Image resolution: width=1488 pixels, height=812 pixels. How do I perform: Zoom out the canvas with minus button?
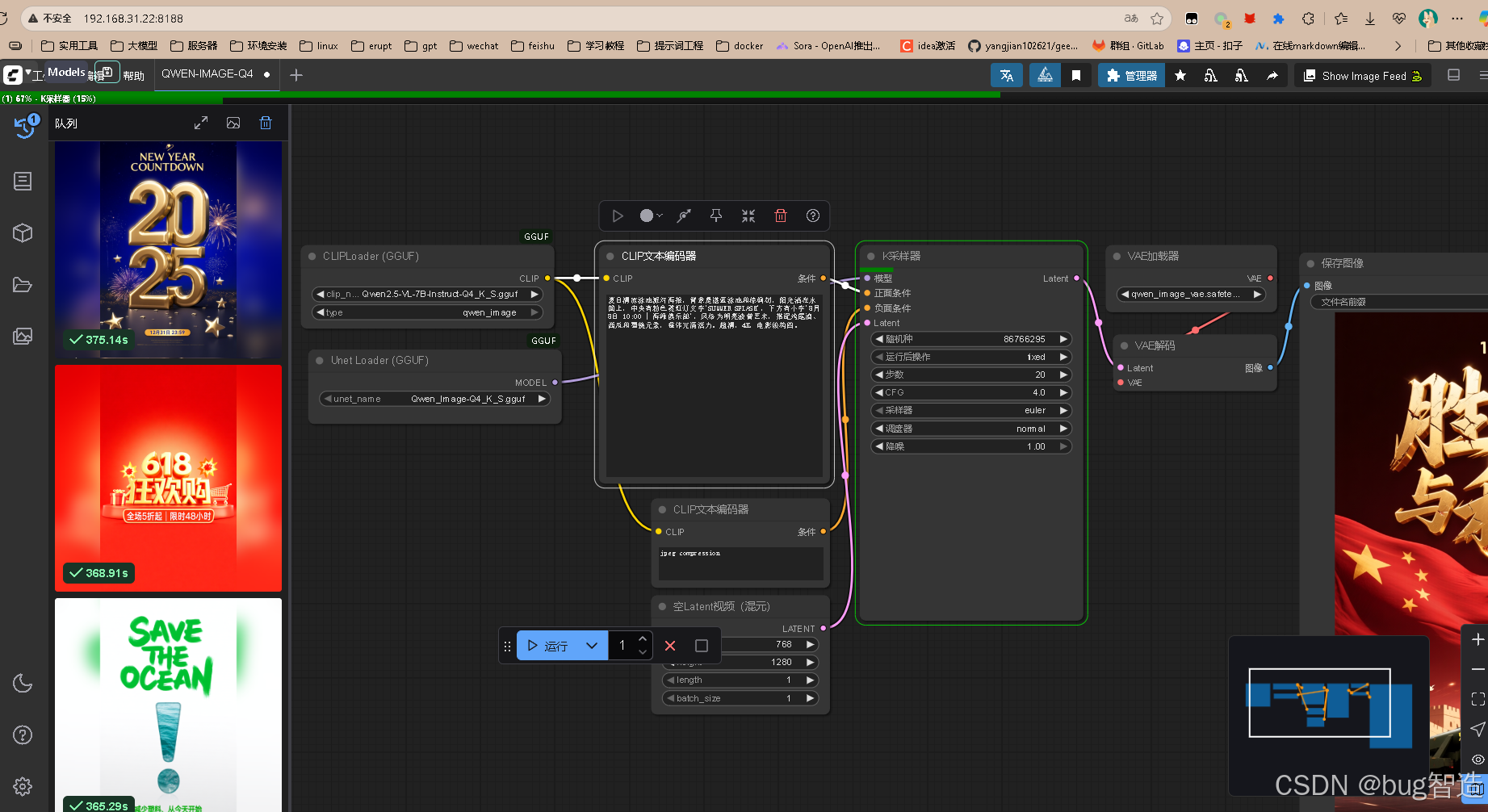pyautogui.click(x=1478, y=669)
